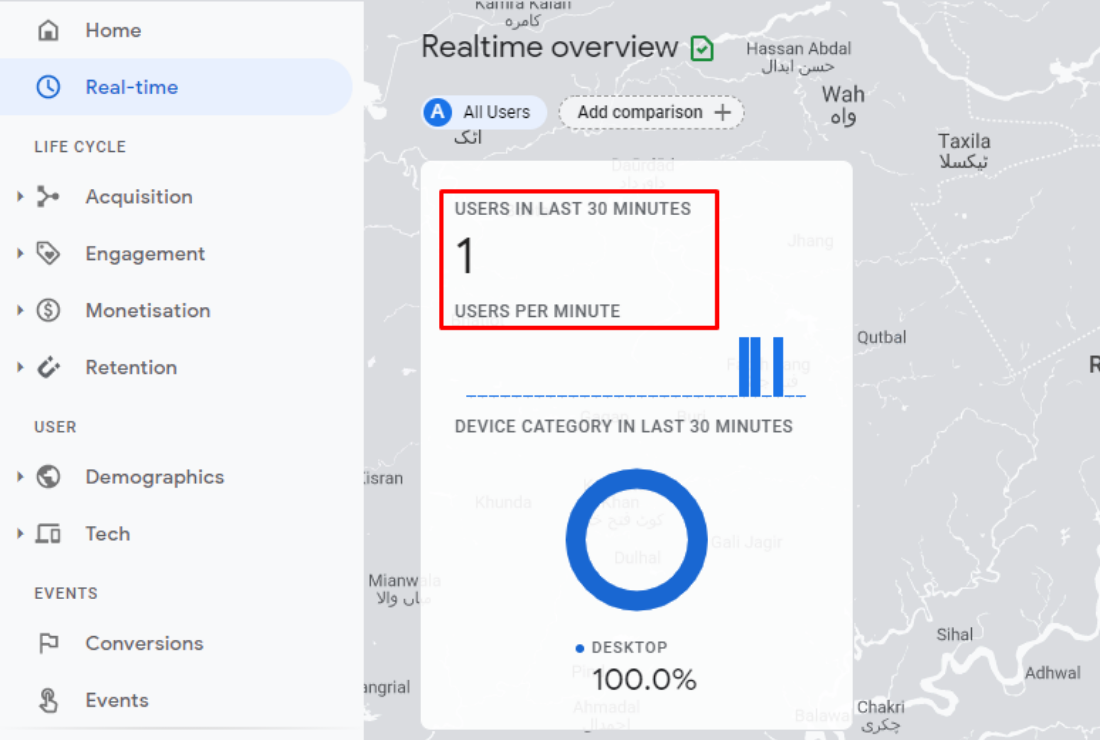This screenshot has width=1100, height=740.
Task: Click the DESKTOP legend label
Action: click(x=629, y=647)
